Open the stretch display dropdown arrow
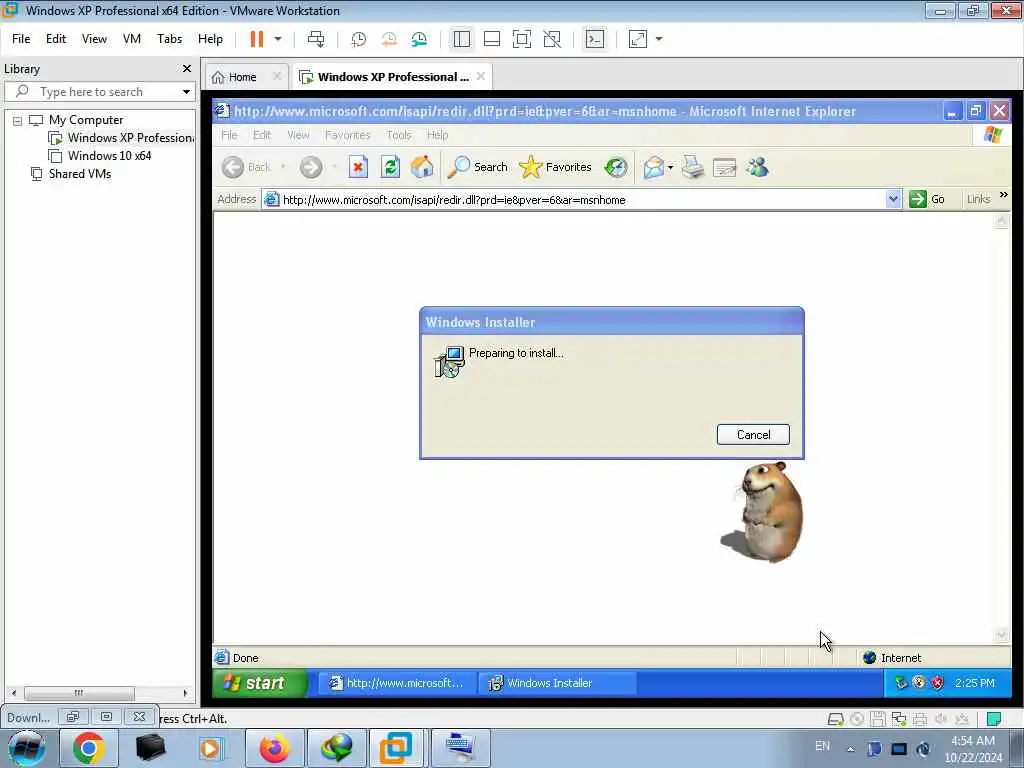Image resolution: width=1024 pixels, height=768 pixels. (659, 39)
